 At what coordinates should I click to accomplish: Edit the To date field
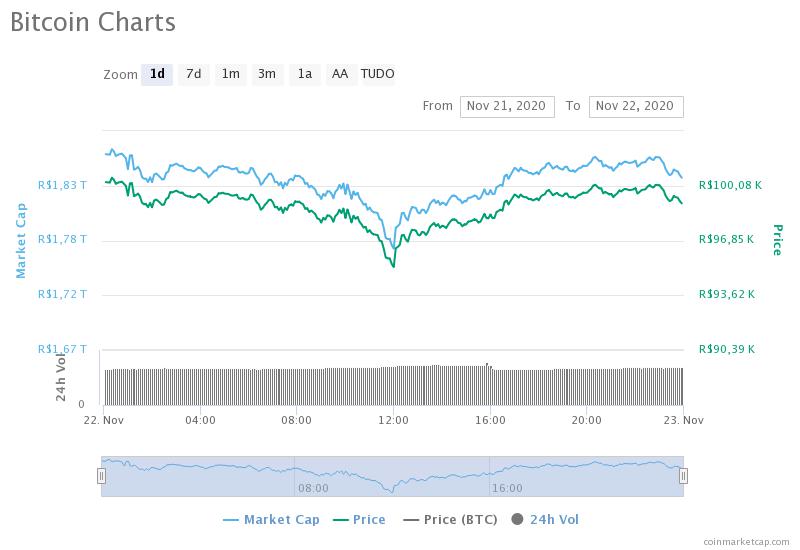click(x=636, y=107)
